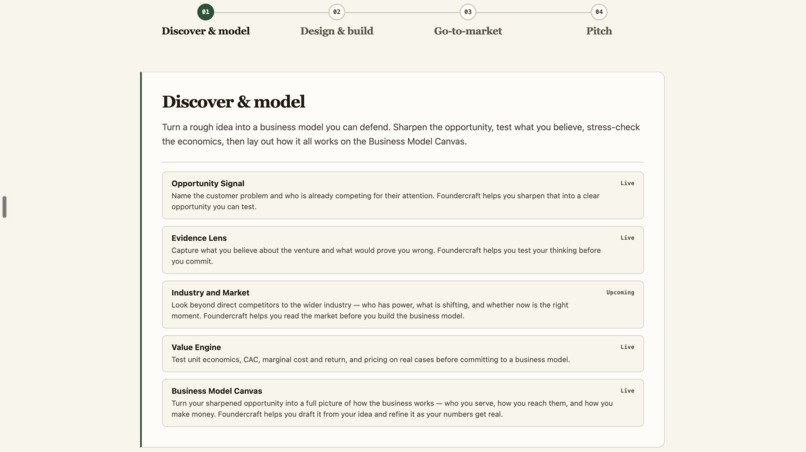This screenshot has width=806, height=452.
Task: Select step 03 circle marker
Action: [x=468, y=12]
